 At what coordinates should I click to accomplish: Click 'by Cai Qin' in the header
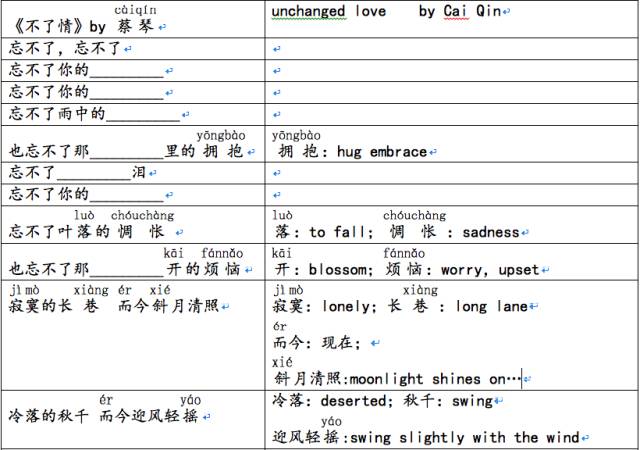coord(460,11)
